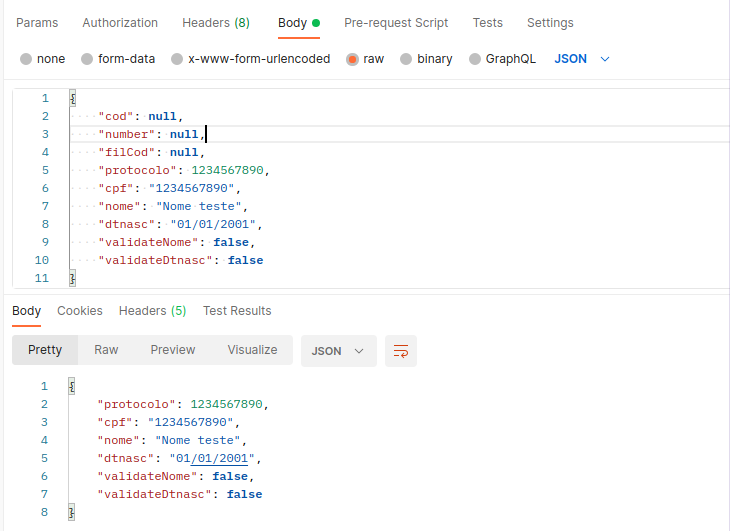Open the request JSON format dropdown

coord(582,59)
